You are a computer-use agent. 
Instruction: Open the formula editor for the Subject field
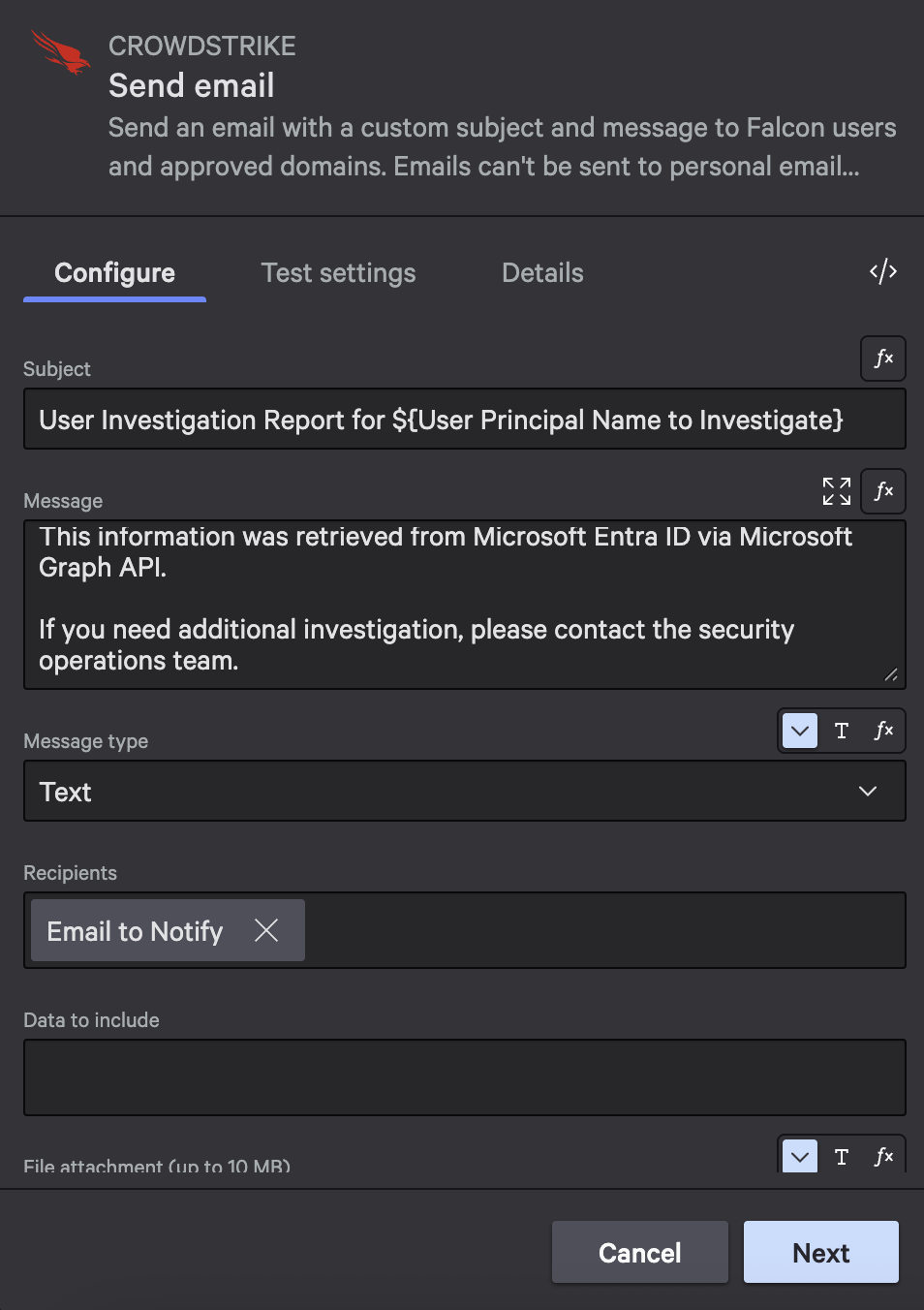coord(882,359)
